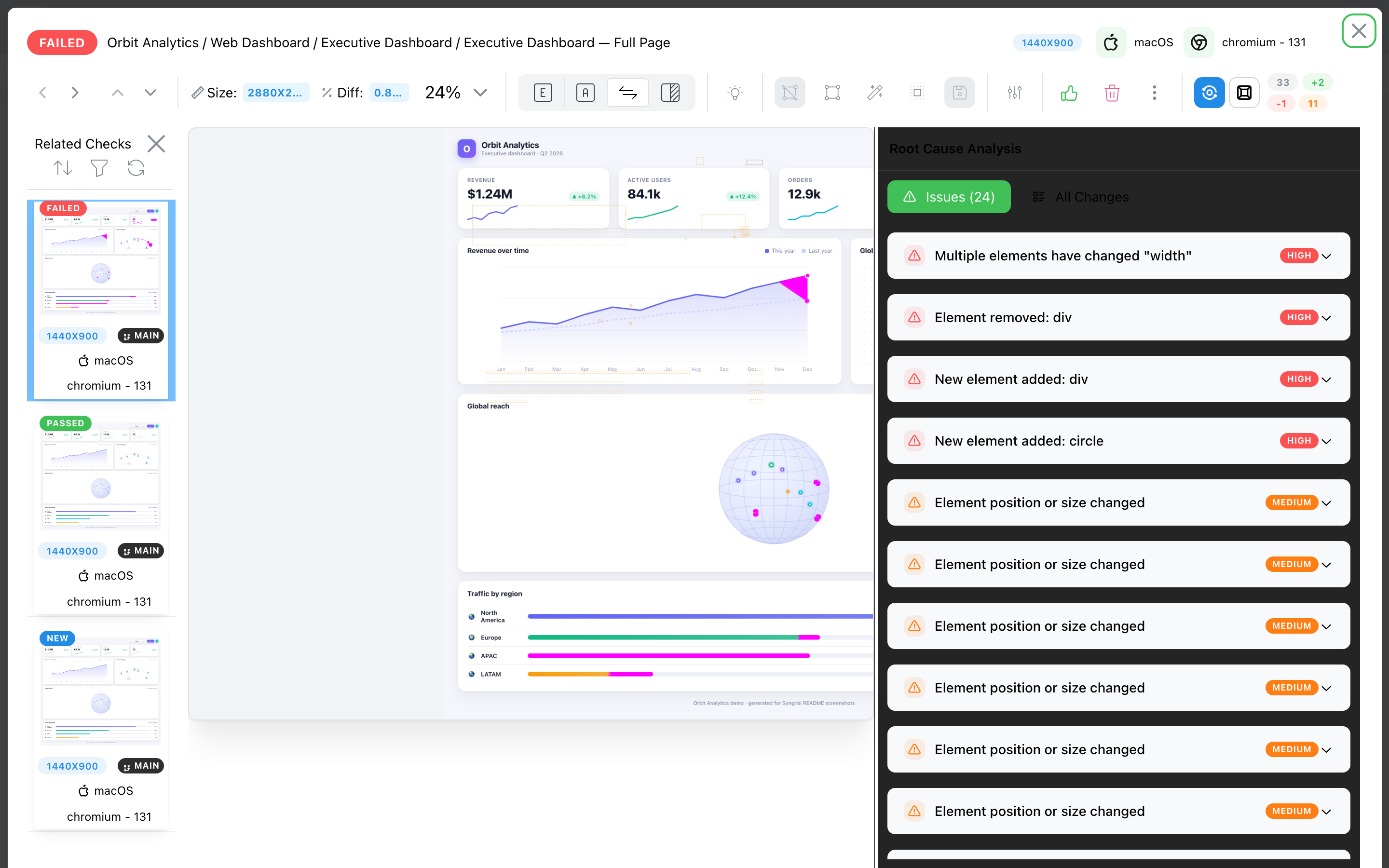Image resolution: width=1389 pixels, height=868 pixels.
Task: Expand 'Multiple elements have changed width' issue
Action: pos(1118,256)
